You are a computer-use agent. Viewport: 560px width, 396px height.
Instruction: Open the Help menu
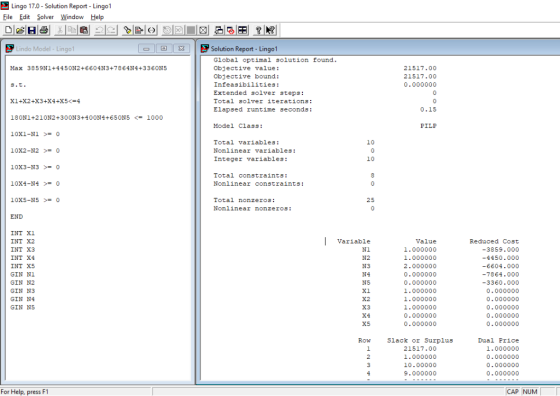[x=97, y=17]
